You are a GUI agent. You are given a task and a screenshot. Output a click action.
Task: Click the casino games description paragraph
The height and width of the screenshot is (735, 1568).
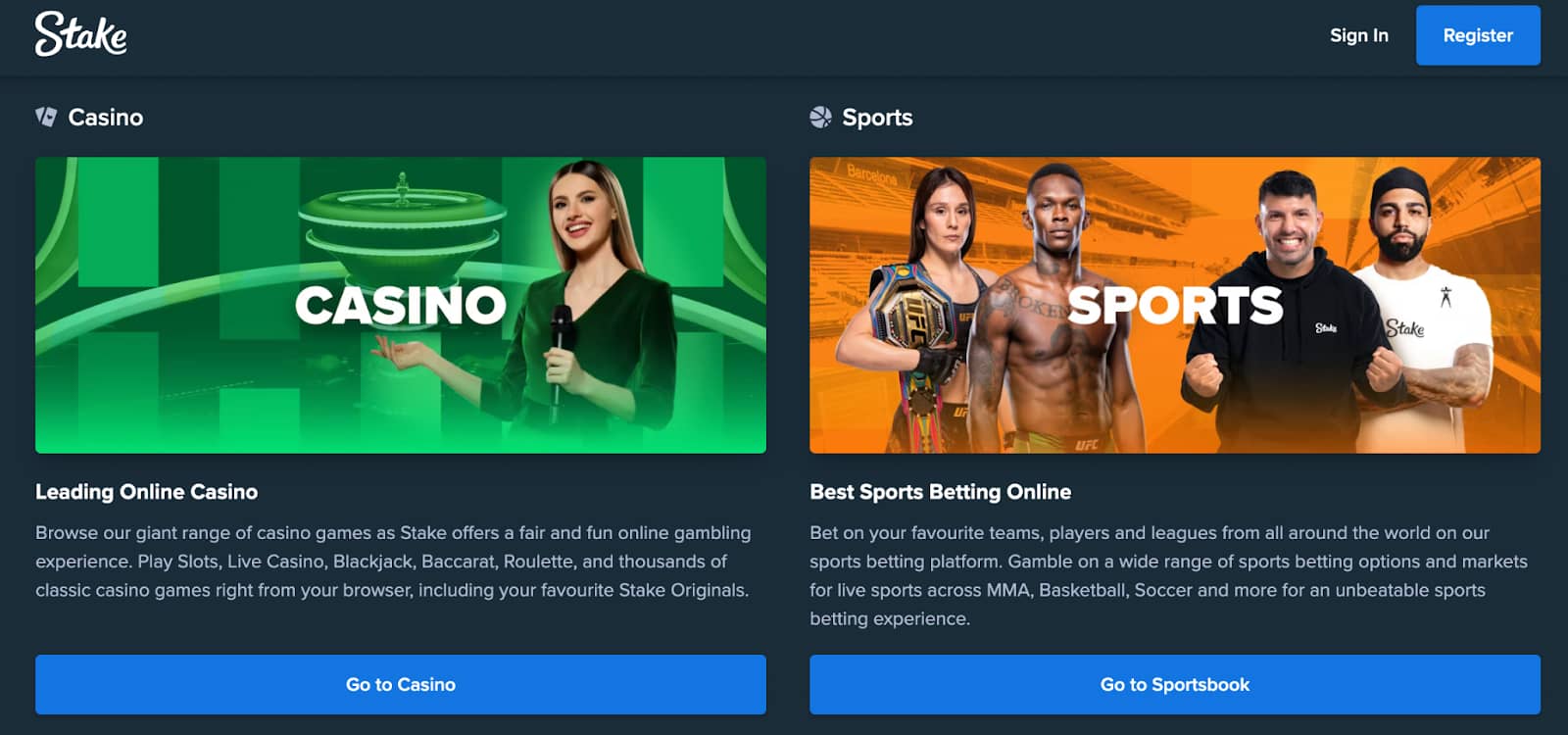click(393, 562)
